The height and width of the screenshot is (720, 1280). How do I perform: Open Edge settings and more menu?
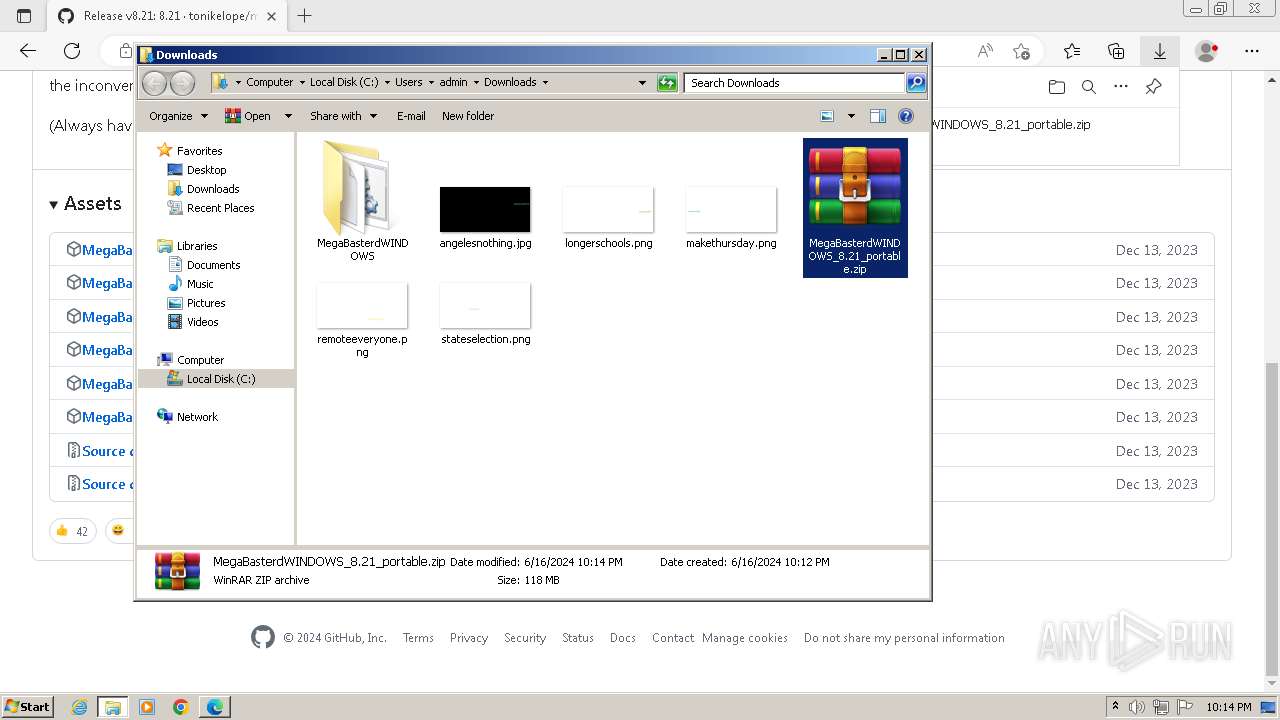(1252, 51)
